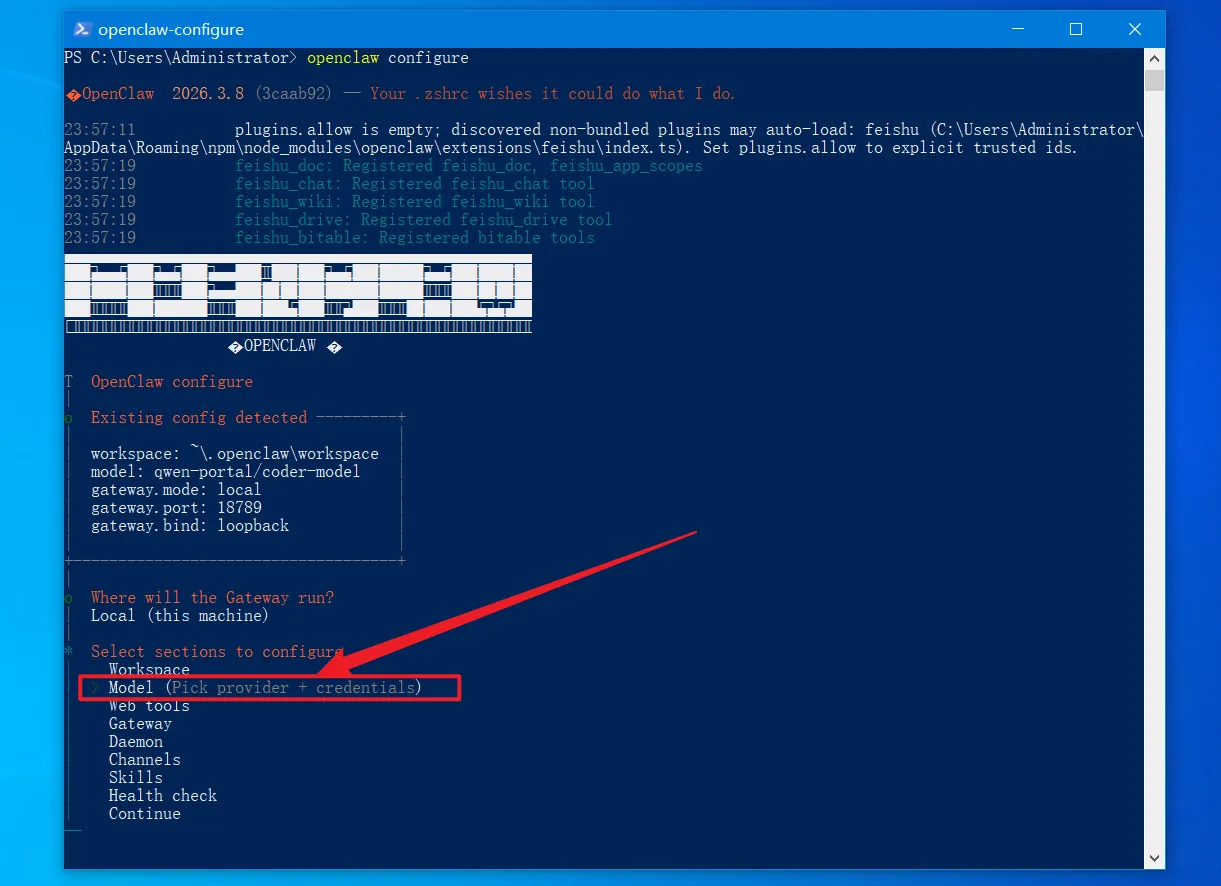Click 'feishu_doc: Registered feishu_doc' log line

point(469,165)
